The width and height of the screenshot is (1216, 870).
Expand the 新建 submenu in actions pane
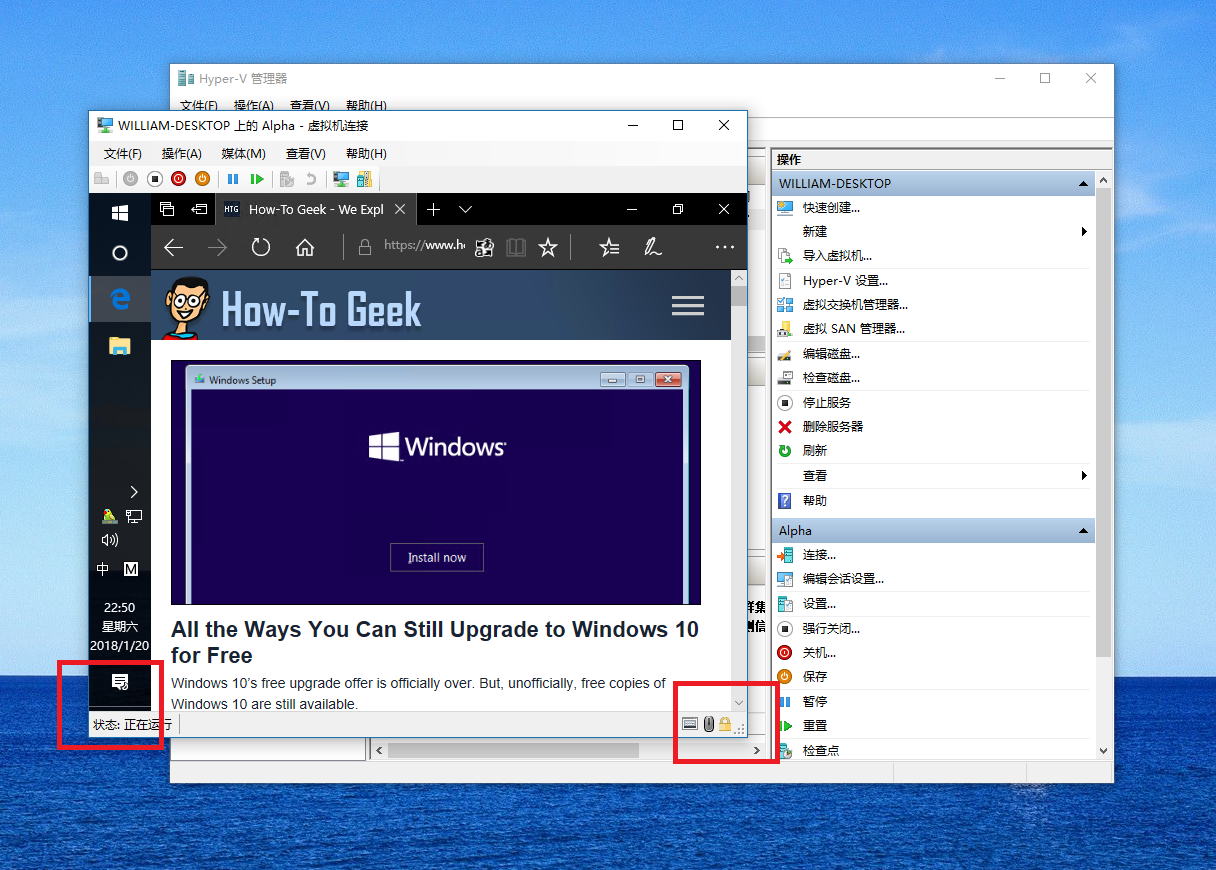(x=1084, y=232)
